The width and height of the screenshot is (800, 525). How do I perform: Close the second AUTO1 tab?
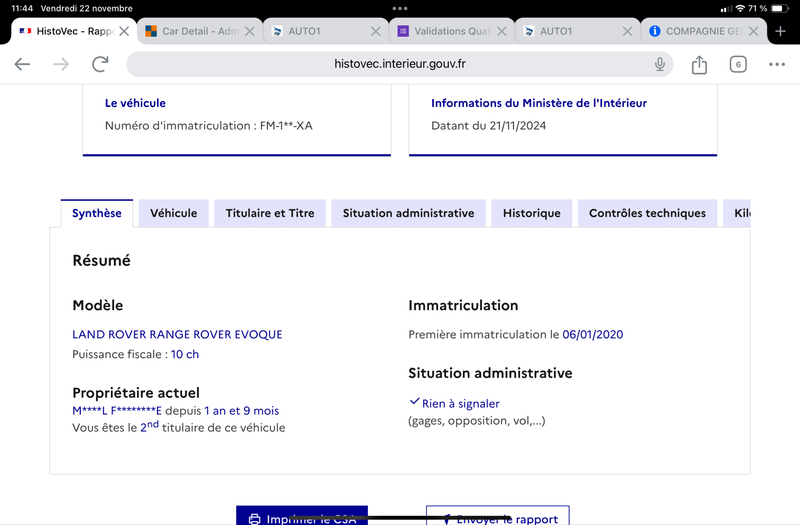coord(628,32)
